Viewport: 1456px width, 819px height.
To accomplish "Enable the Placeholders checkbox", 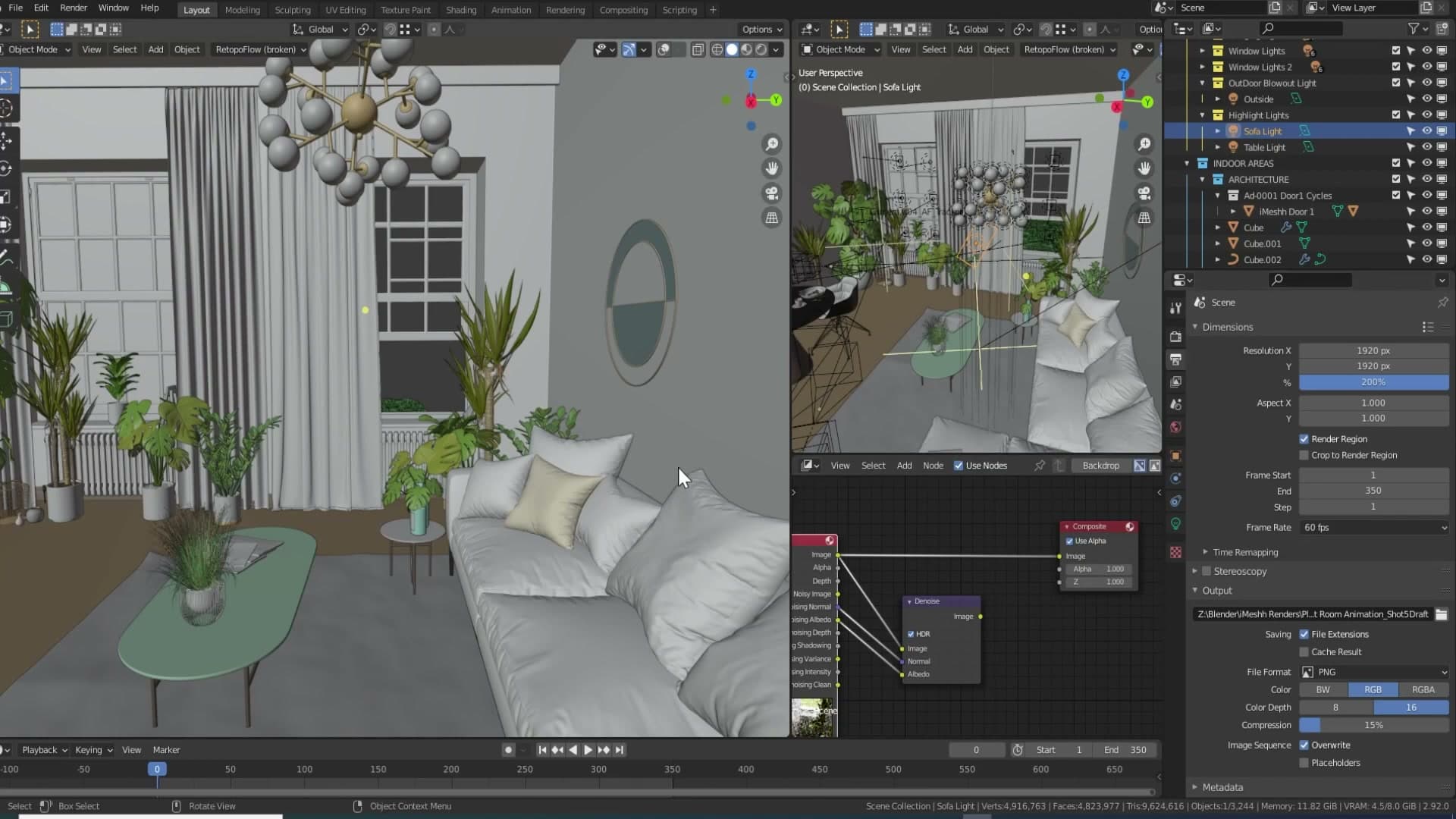I will pyautogui.click(x=1304, y=763).
